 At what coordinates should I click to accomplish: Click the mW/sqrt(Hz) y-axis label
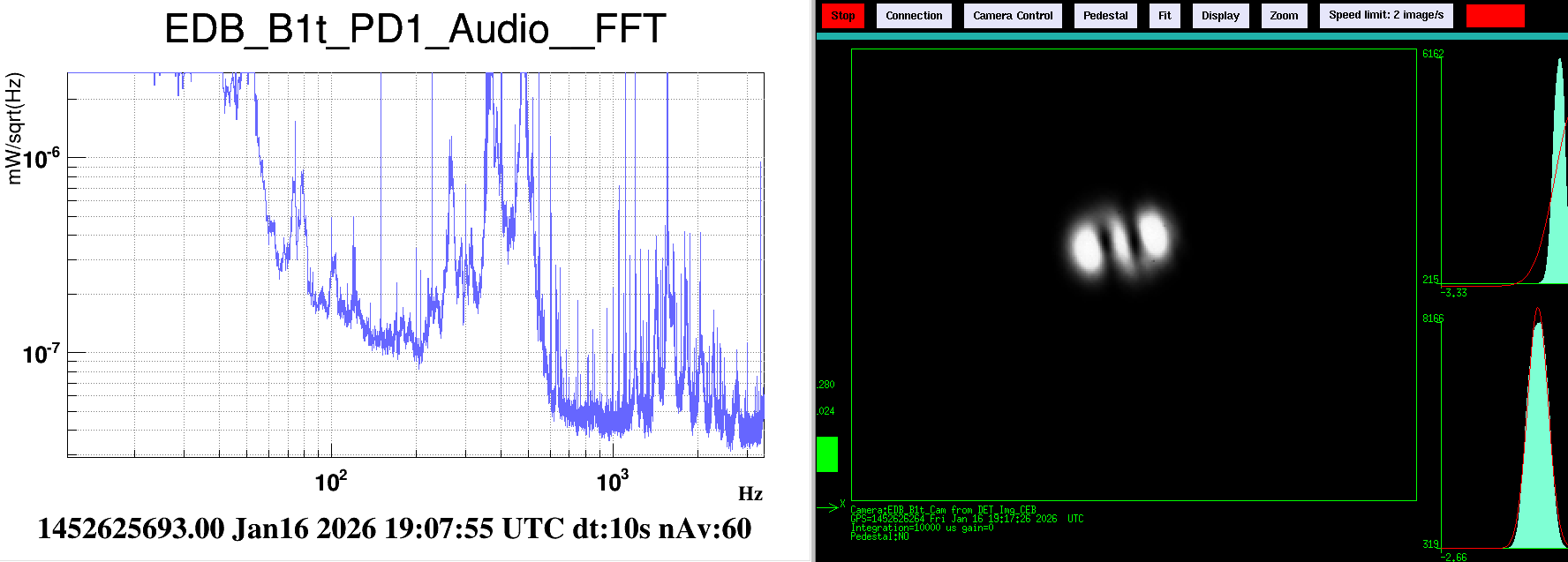[x=15, y=129]
